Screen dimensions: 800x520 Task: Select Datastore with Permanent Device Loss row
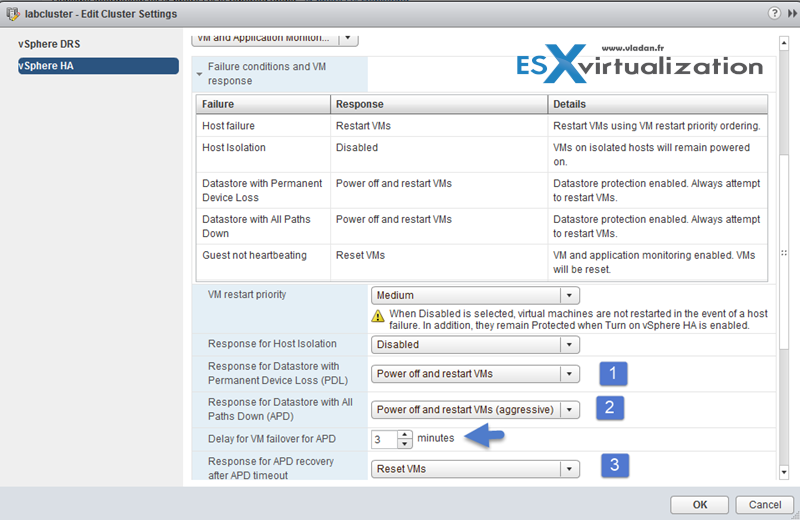482,190
